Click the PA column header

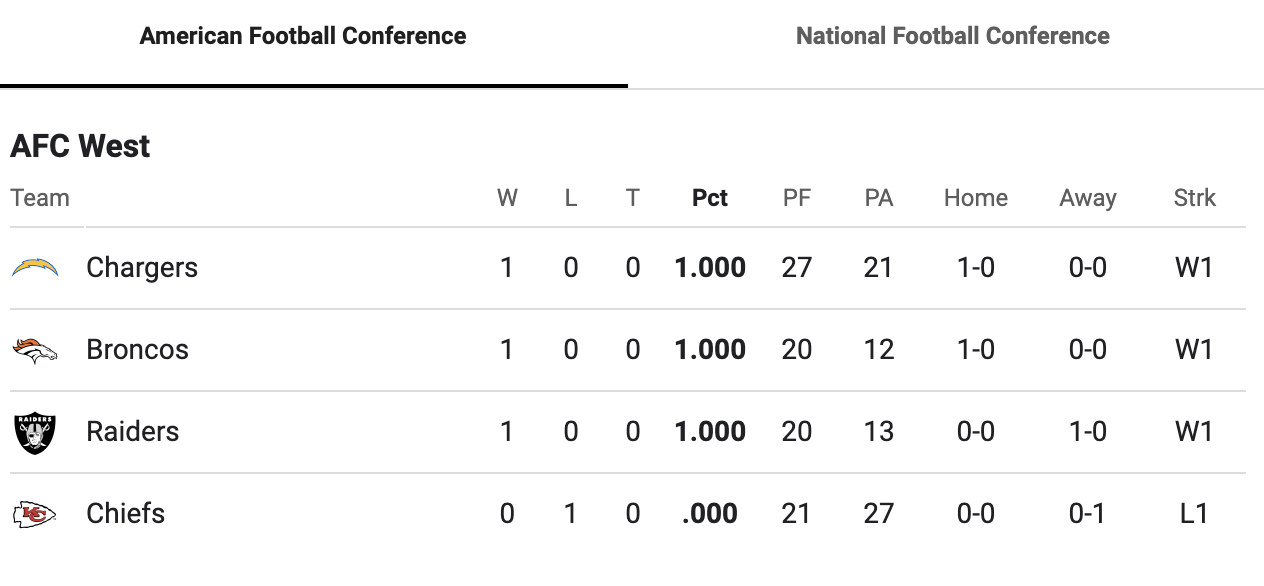878,198
